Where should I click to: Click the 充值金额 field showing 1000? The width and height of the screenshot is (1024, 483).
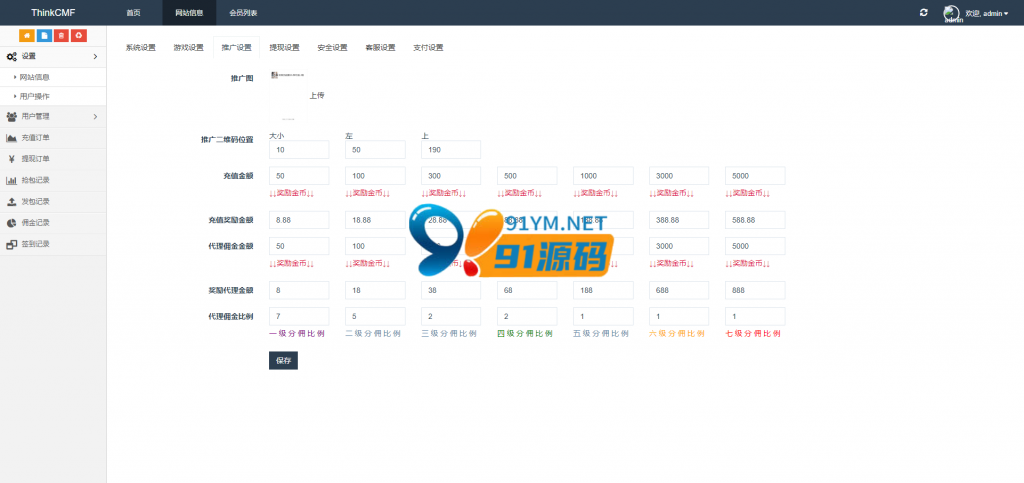click(x=603, y=176)
